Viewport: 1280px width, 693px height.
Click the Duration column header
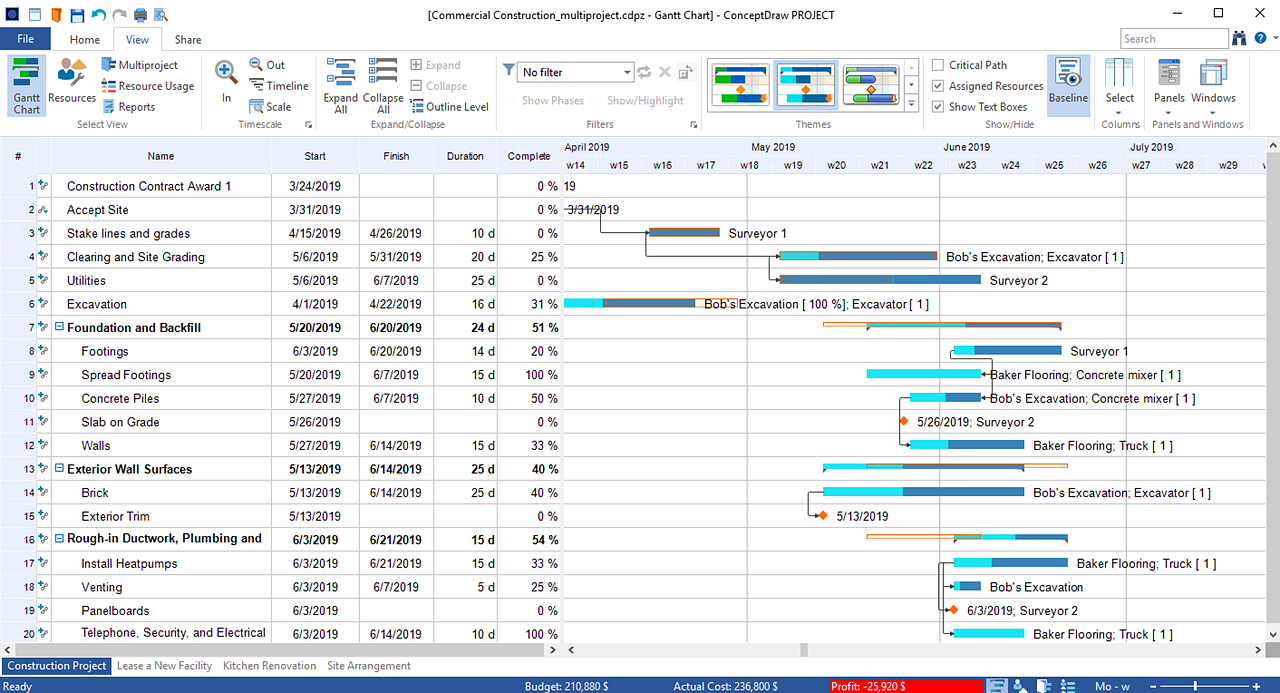tap(465, 156)
